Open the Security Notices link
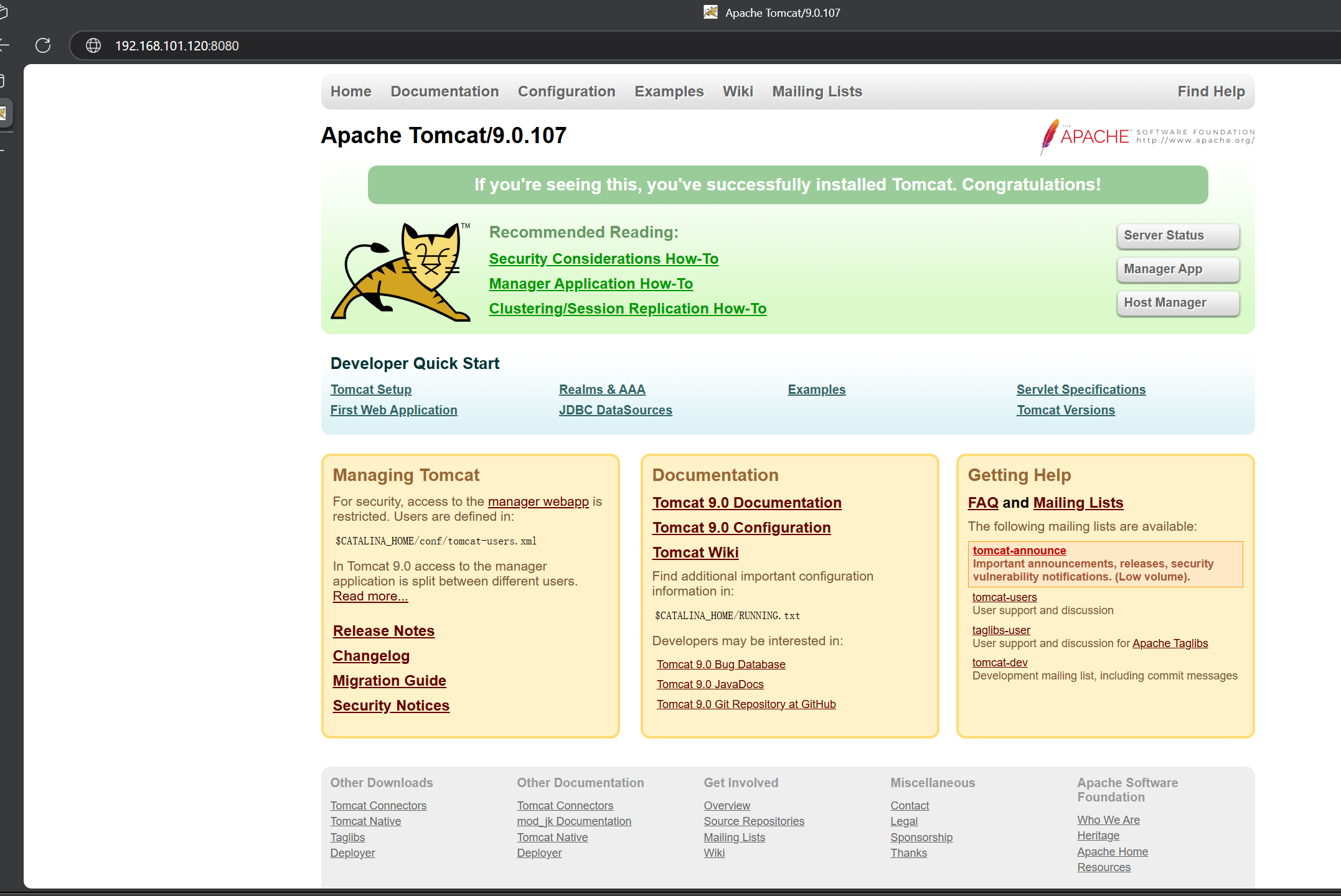The image size is (1341, 896). pyautogui.click(x=391, y=706)
